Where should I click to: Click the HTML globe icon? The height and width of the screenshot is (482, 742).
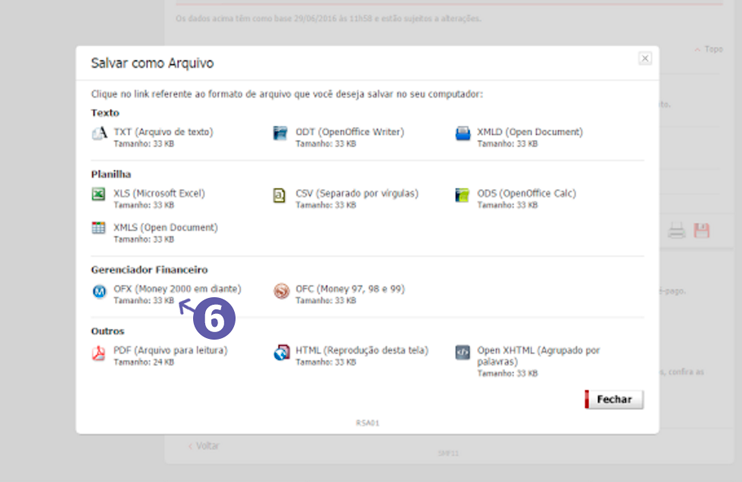coord(282,352)
